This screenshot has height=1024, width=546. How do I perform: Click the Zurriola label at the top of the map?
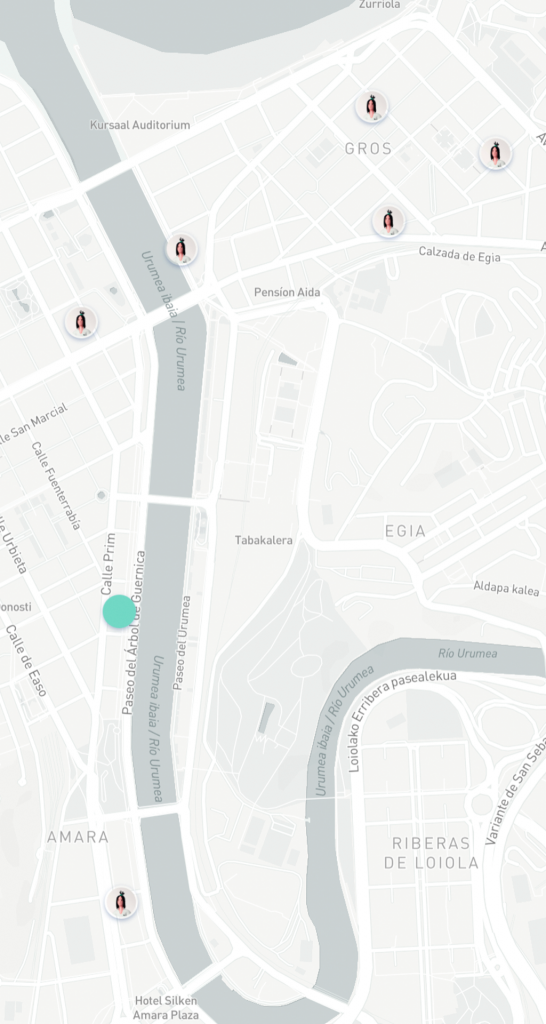click(379, 5)
